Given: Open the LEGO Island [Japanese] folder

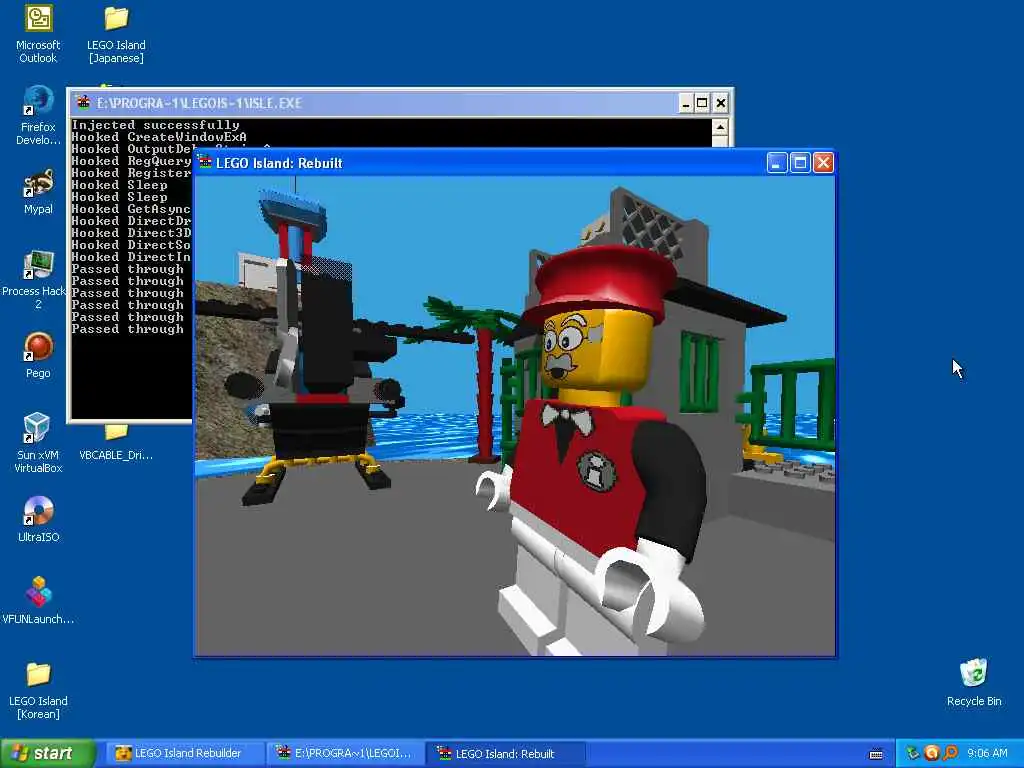Looking at the screenshot, I should [x=116, y=34].
